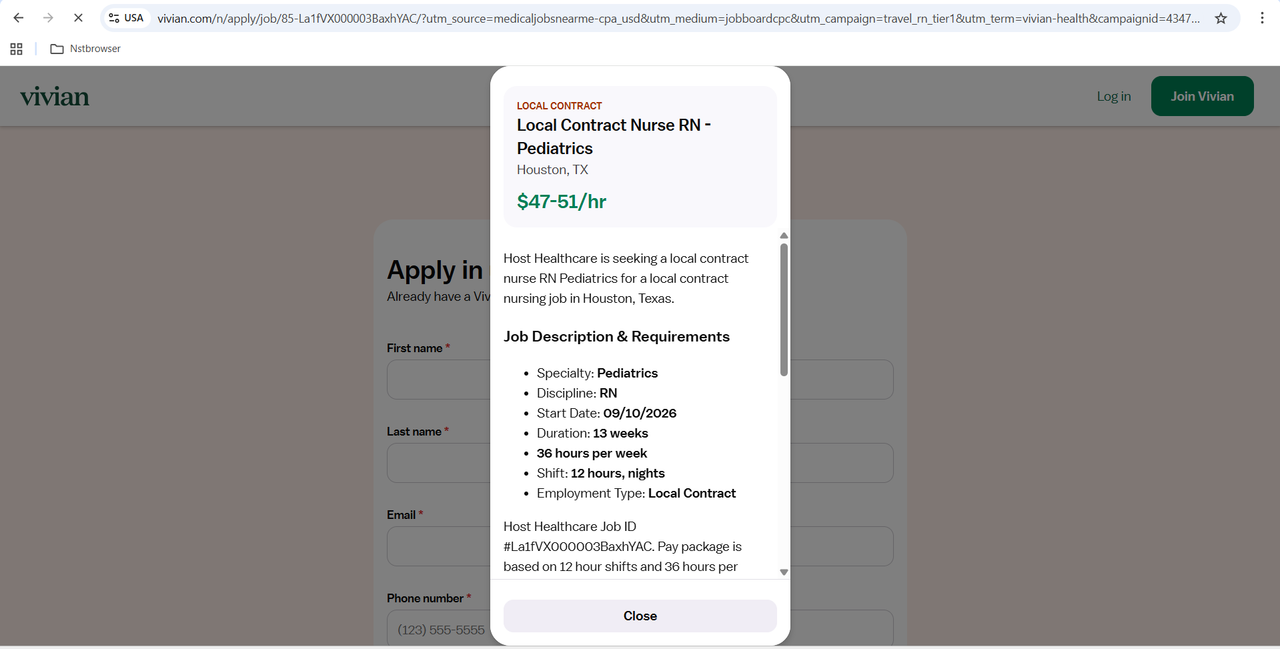Click the vivian logo
The image size is (1280, 649).
tap(55, 96)
